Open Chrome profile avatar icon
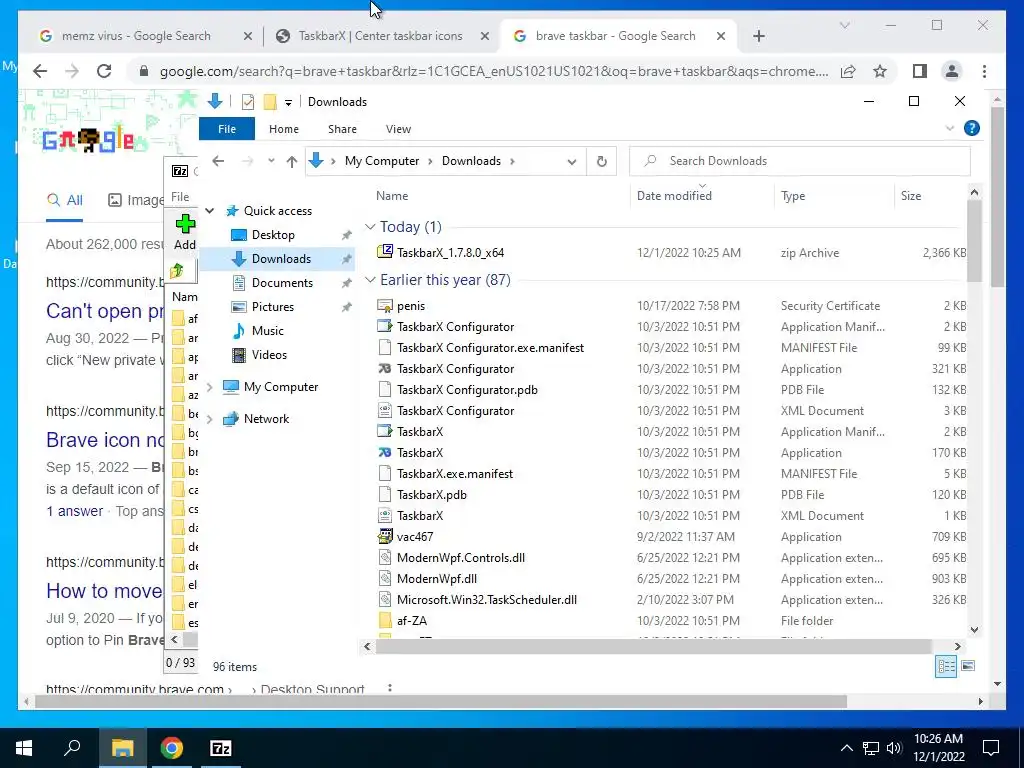This screenshot has height=768, width=1024. click(x=952, y=71)
